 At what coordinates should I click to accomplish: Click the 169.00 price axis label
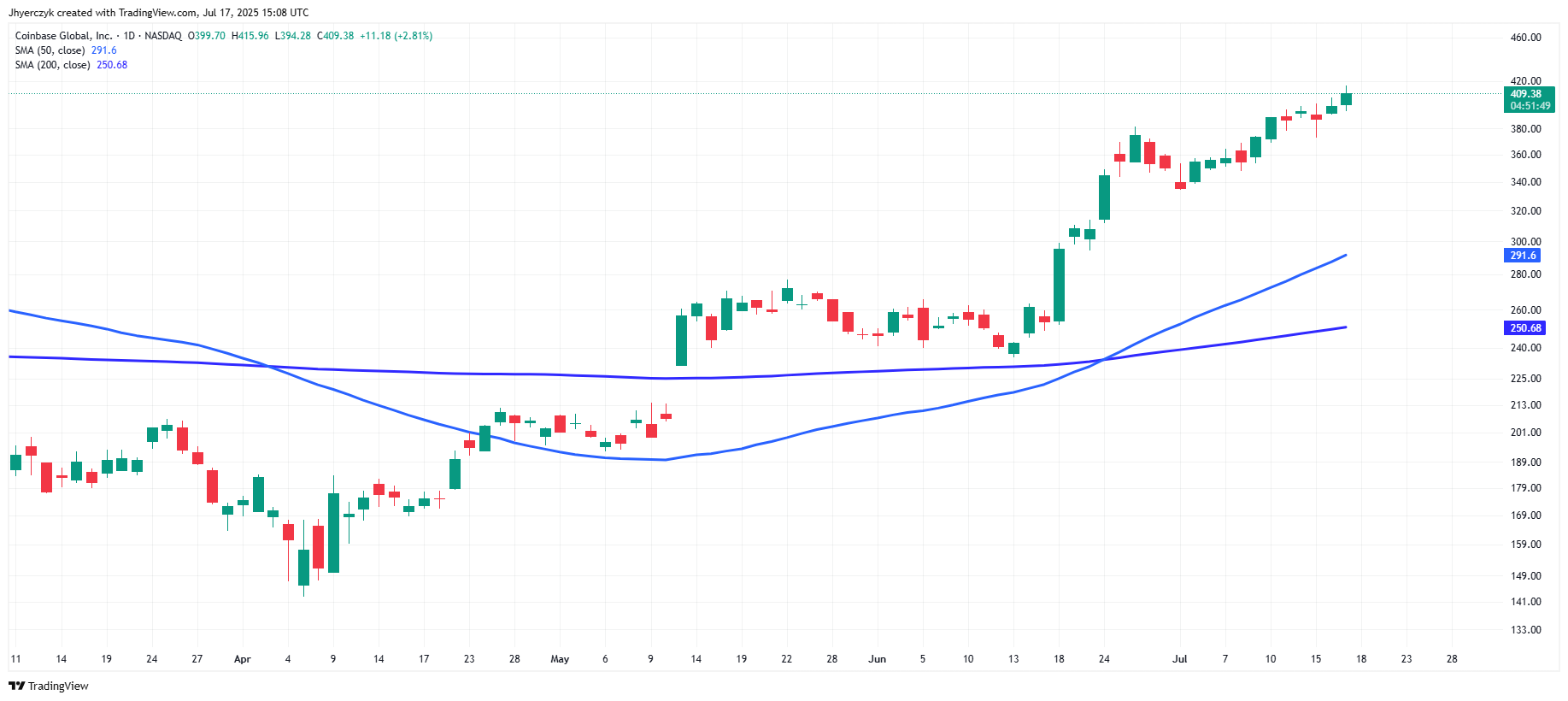pyautogui.click(x=1525, y=515)
